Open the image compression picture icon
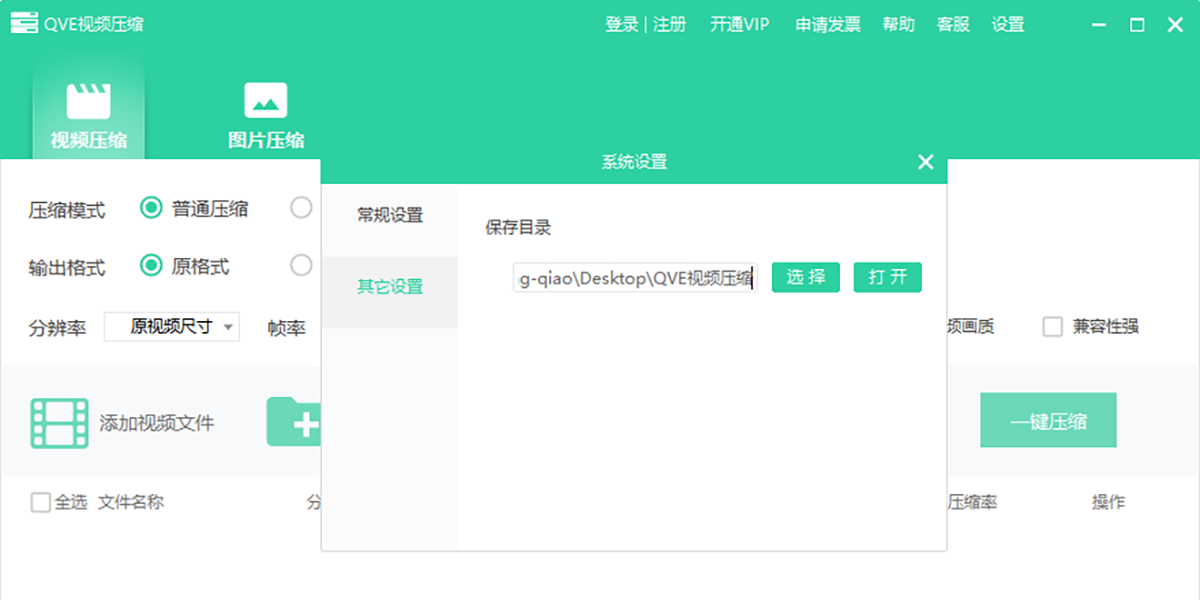The image size is (1200, 600). pos(265,101)
